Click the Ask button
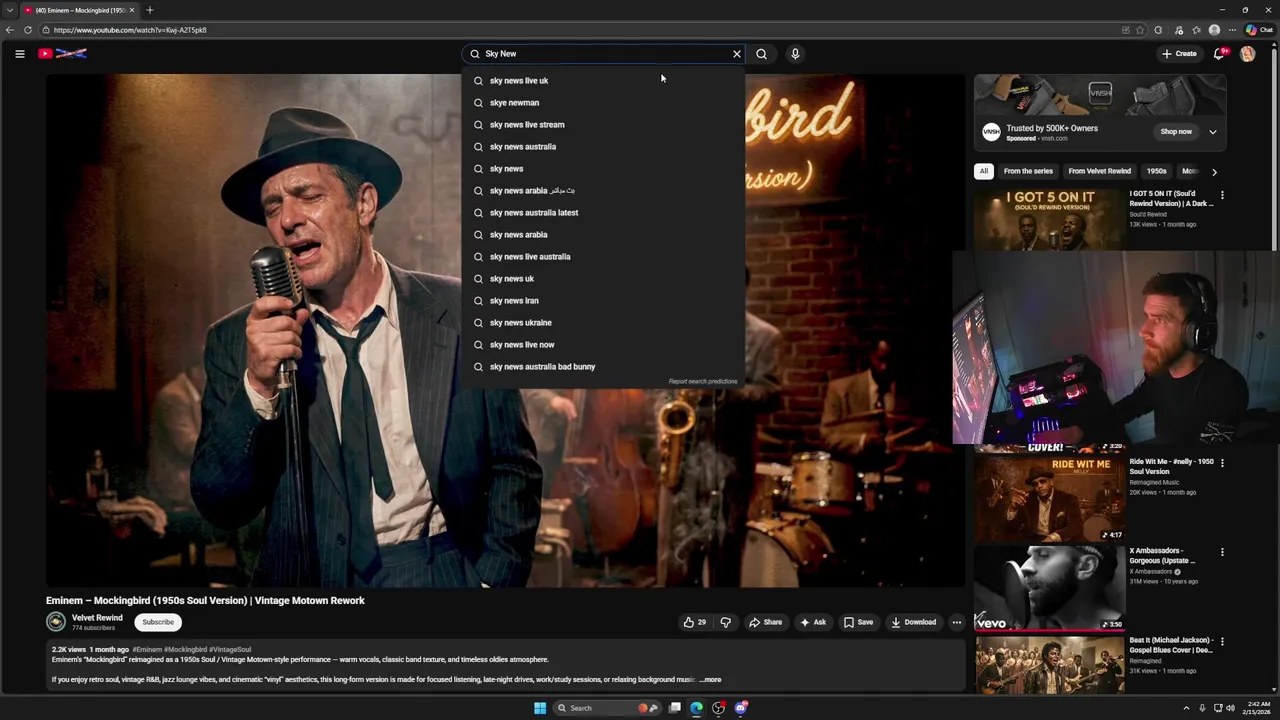 813,622
